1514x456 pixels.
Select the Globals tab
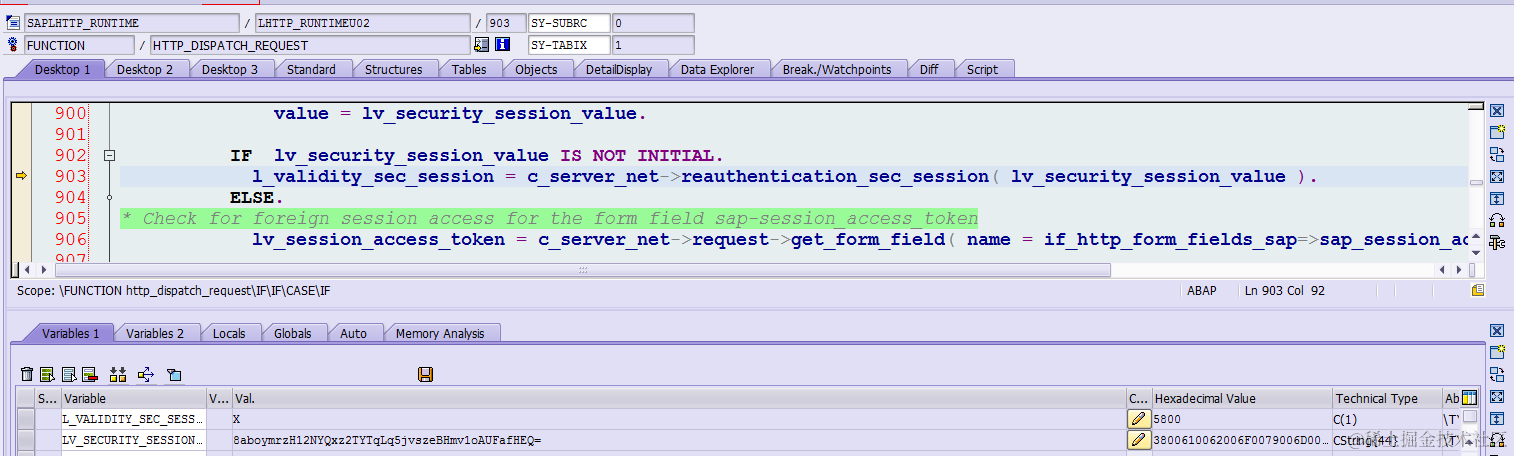tap(293, 333)
